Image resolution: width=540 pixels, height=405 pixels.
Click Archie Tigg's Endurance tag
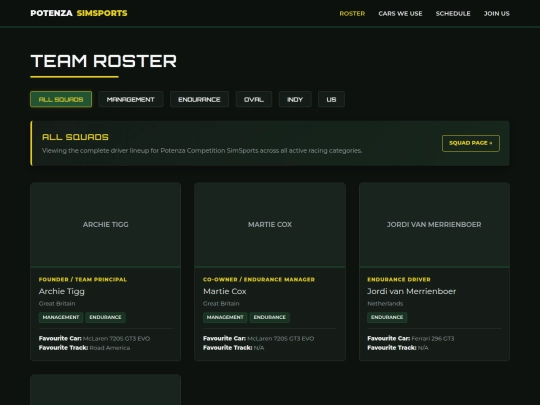click(105, 317)
